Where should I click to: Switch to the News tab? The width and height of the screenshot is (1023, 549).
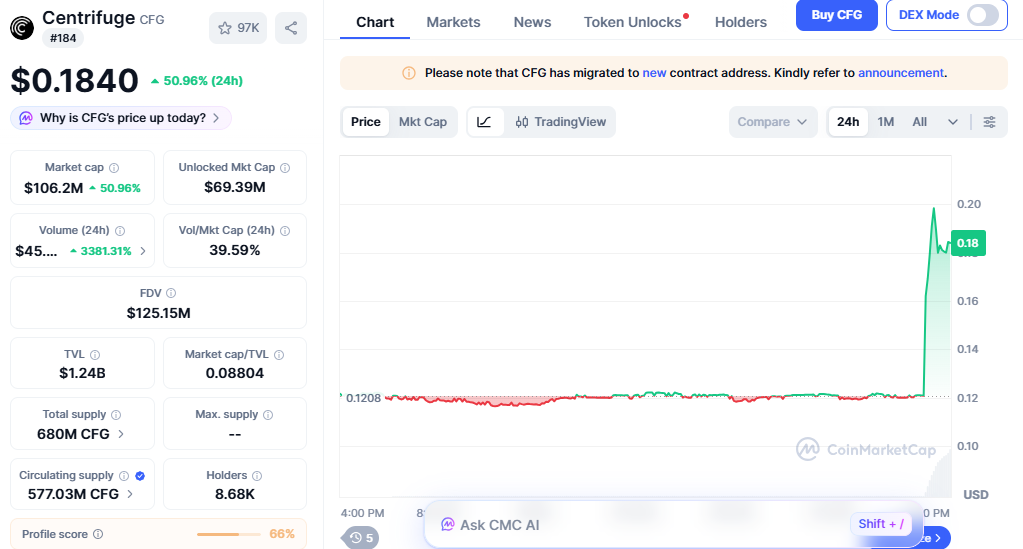tap(532, 22)
